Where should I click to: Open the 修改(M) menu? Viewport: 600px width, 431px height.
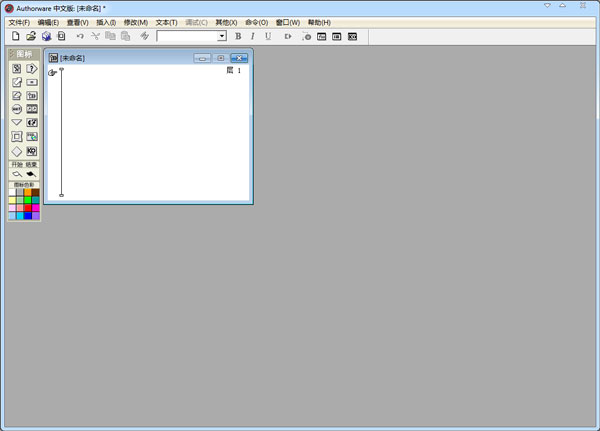(136, 22)
